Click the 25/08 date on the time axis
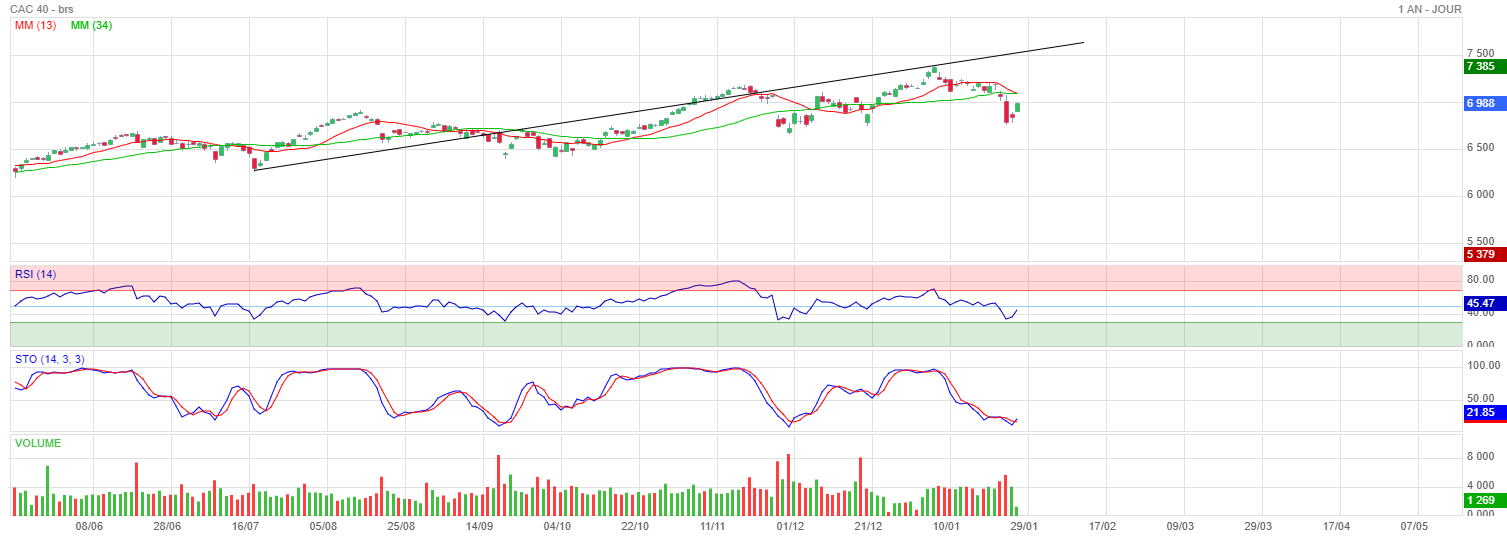Viewport: 1507px width, 536px height. tap(401, 526)
